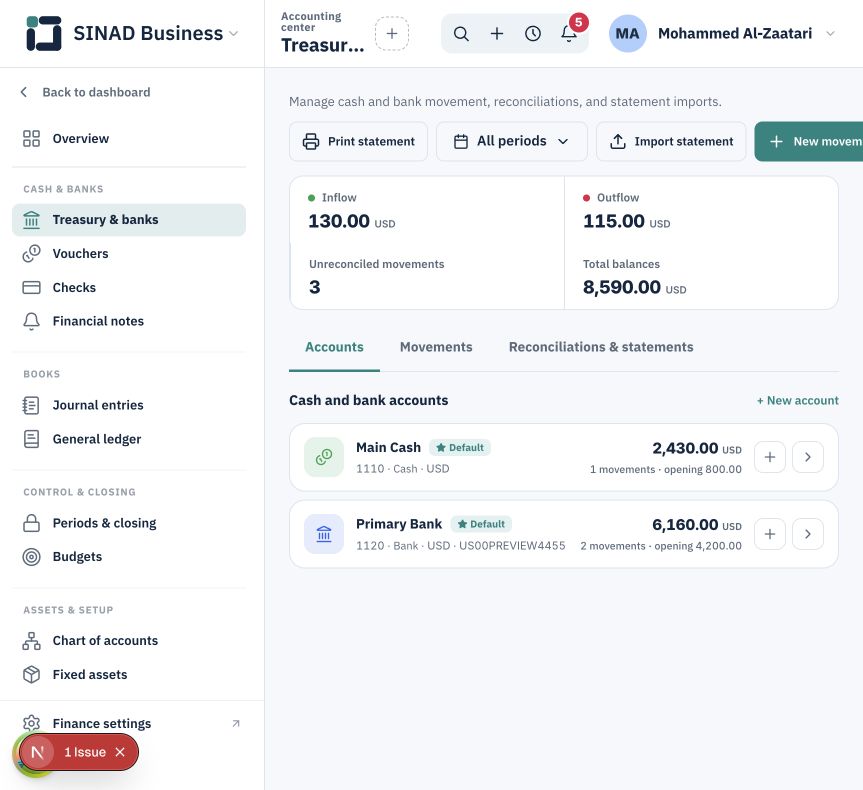Open Periods & closing
Viewport: 863px width, 790px height.
129,523
